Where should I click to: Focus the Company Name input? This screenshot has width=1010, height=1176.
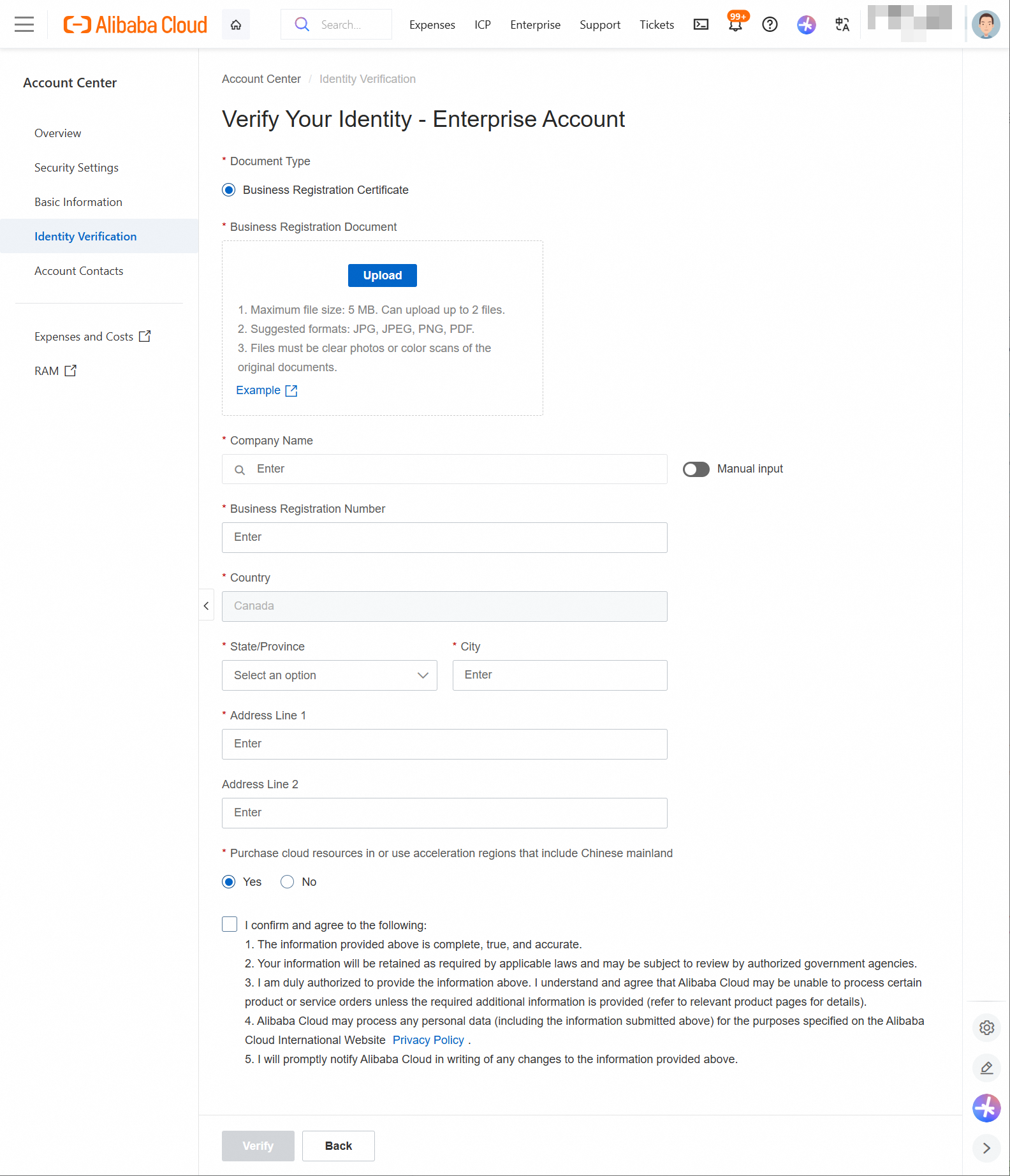(444, 469)
